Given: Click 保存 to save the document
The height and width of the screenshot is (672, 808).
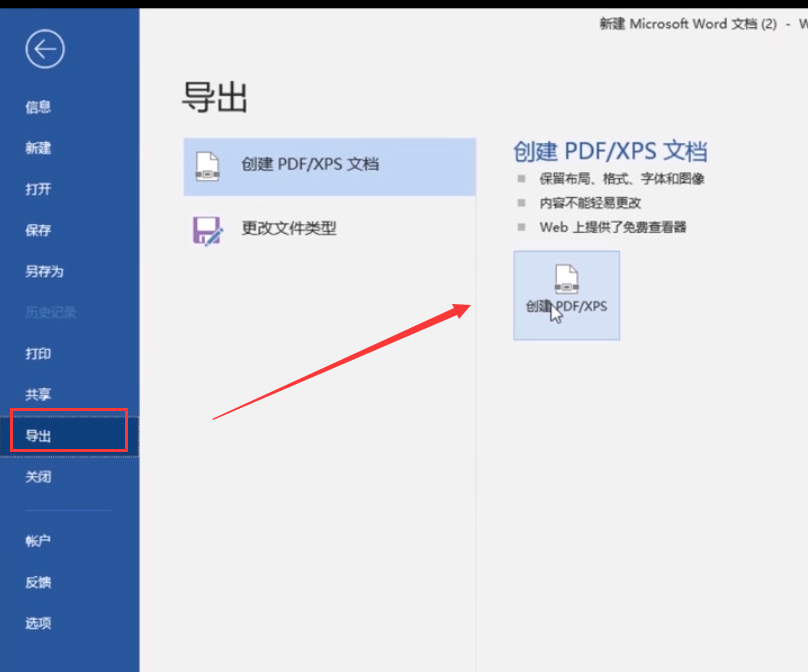Looking at the screenshot, I should tap(38, 230).
